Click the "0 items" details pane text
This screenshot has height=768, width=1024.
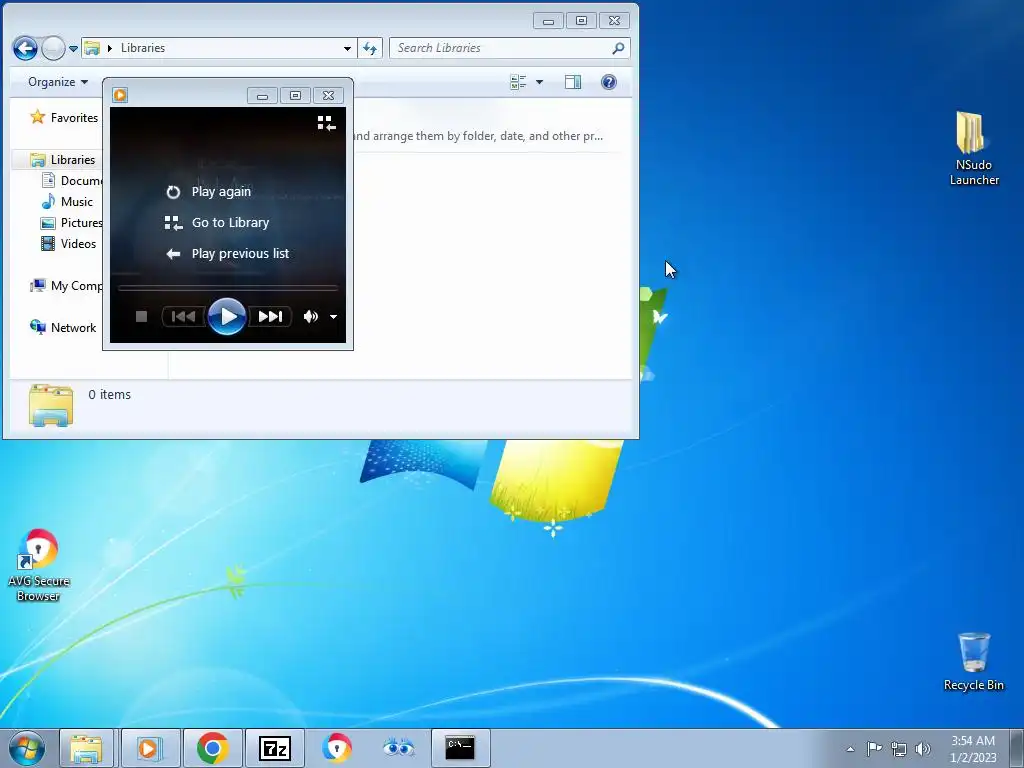coord(110,394)
